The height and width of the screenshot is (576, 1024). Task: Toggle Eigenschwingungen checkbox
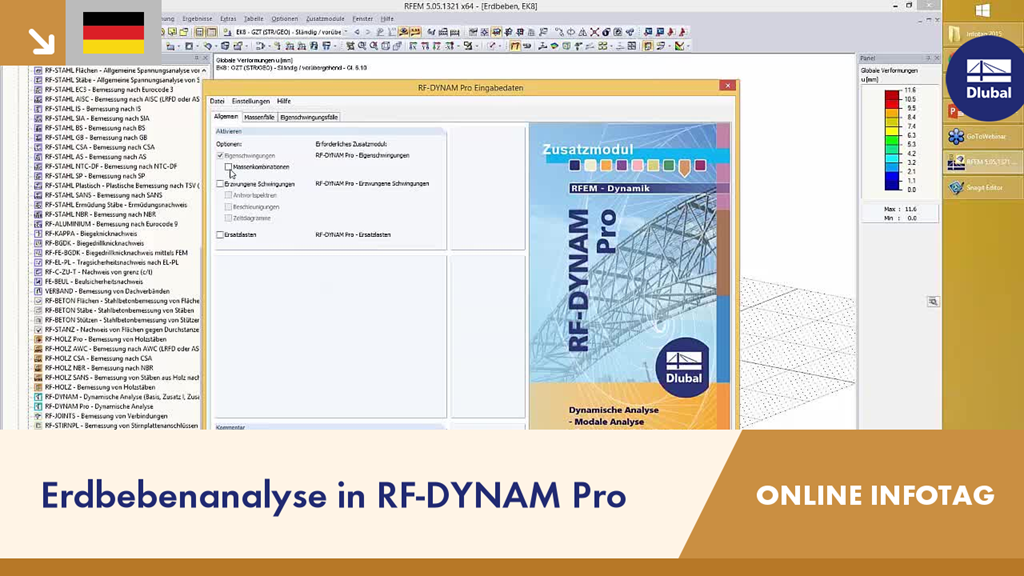[x=220, y=155]
